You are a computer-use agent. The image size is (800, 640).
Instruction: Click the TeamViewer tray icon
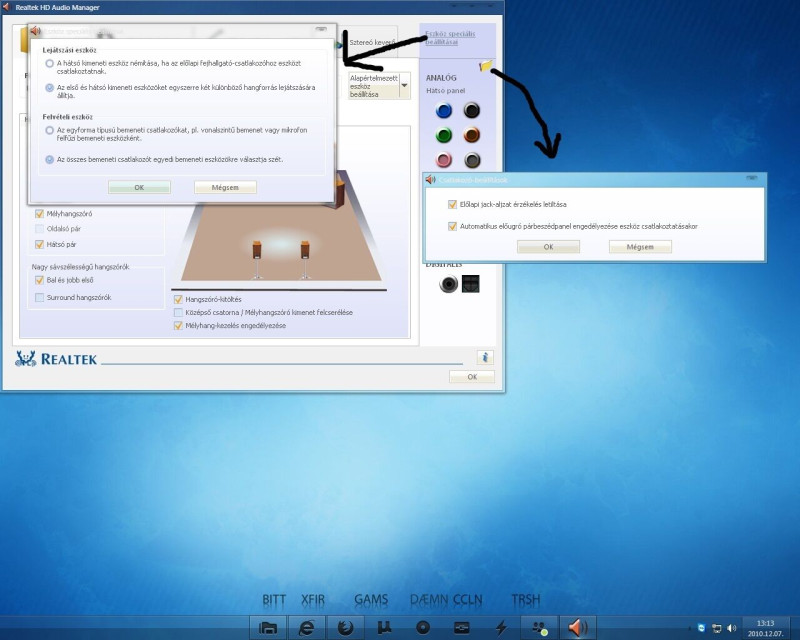point(702,628)
